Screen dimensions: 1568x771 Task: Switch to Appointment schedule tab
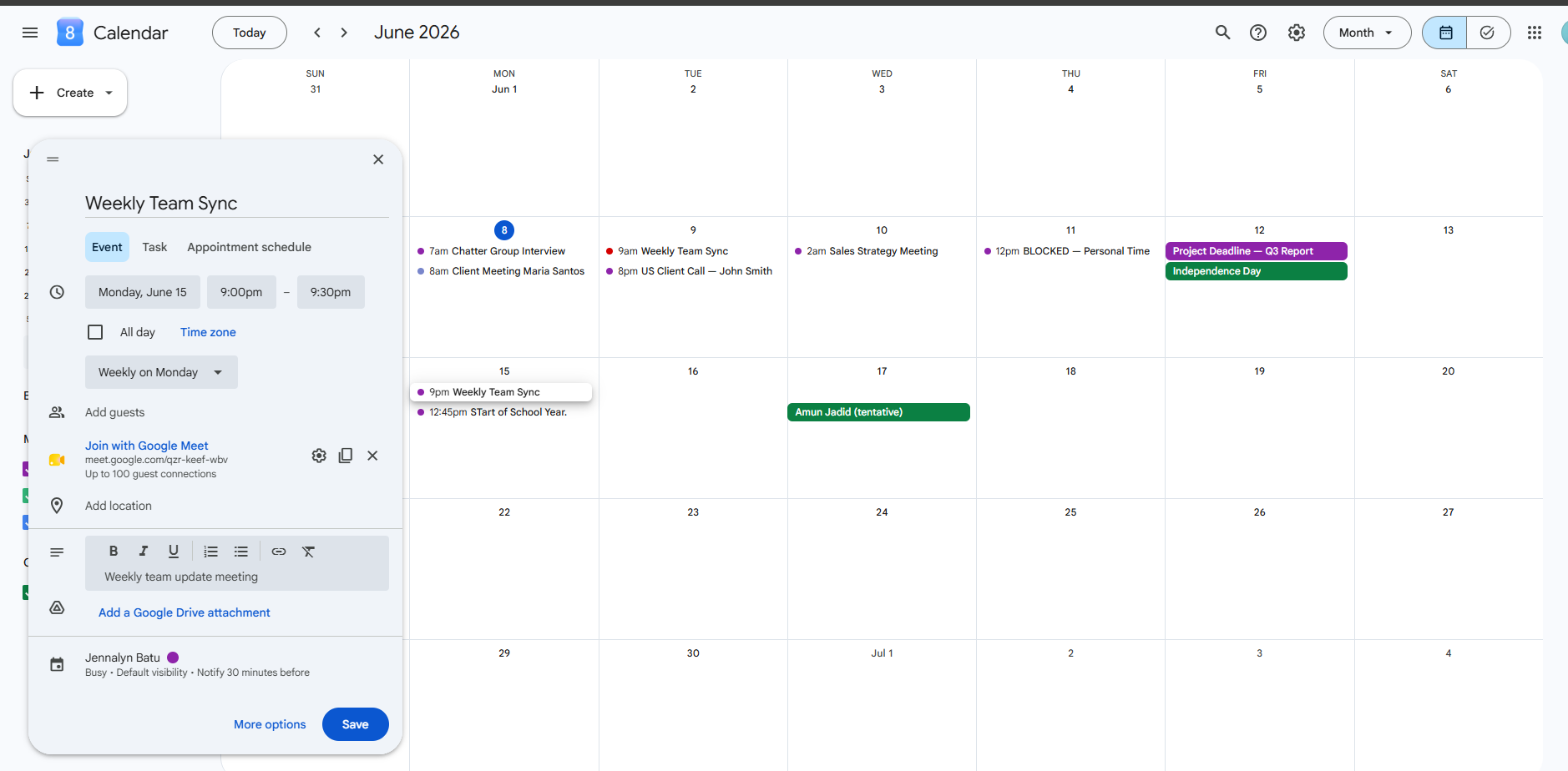point(249,247)
